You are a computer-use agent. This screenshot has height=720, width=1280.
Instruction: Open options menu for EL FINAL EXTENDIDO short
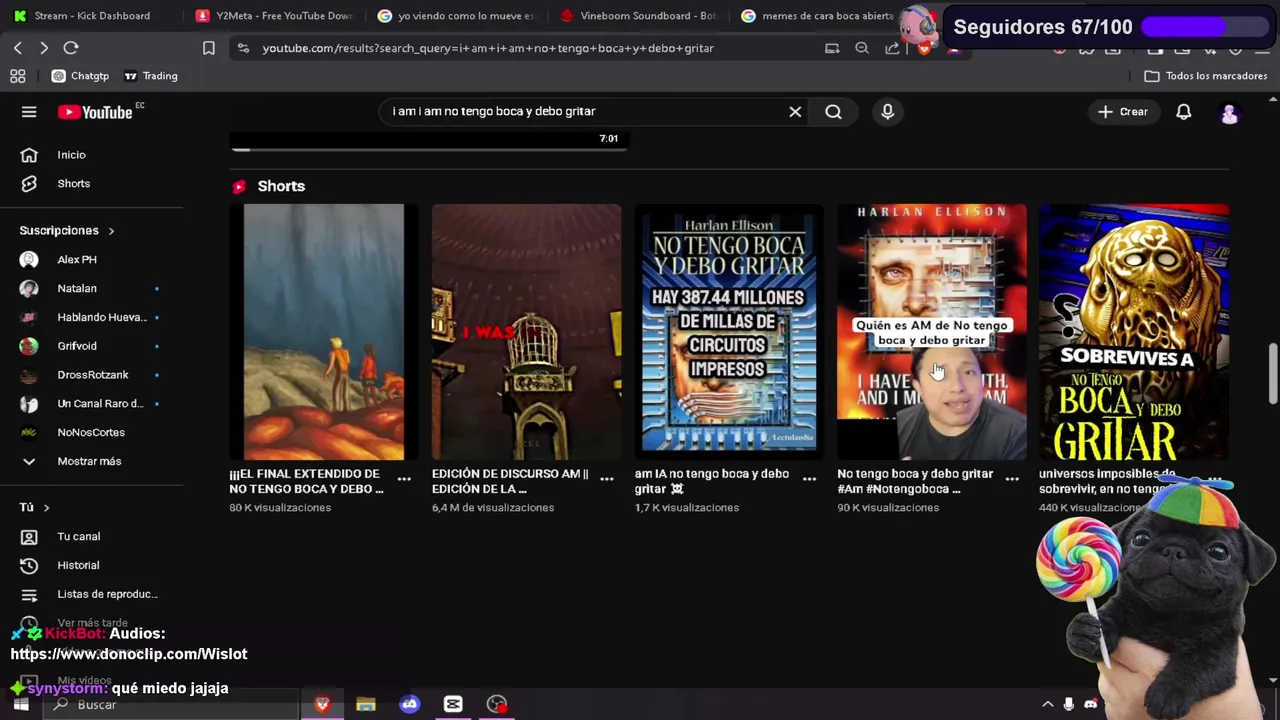[404, 479]
